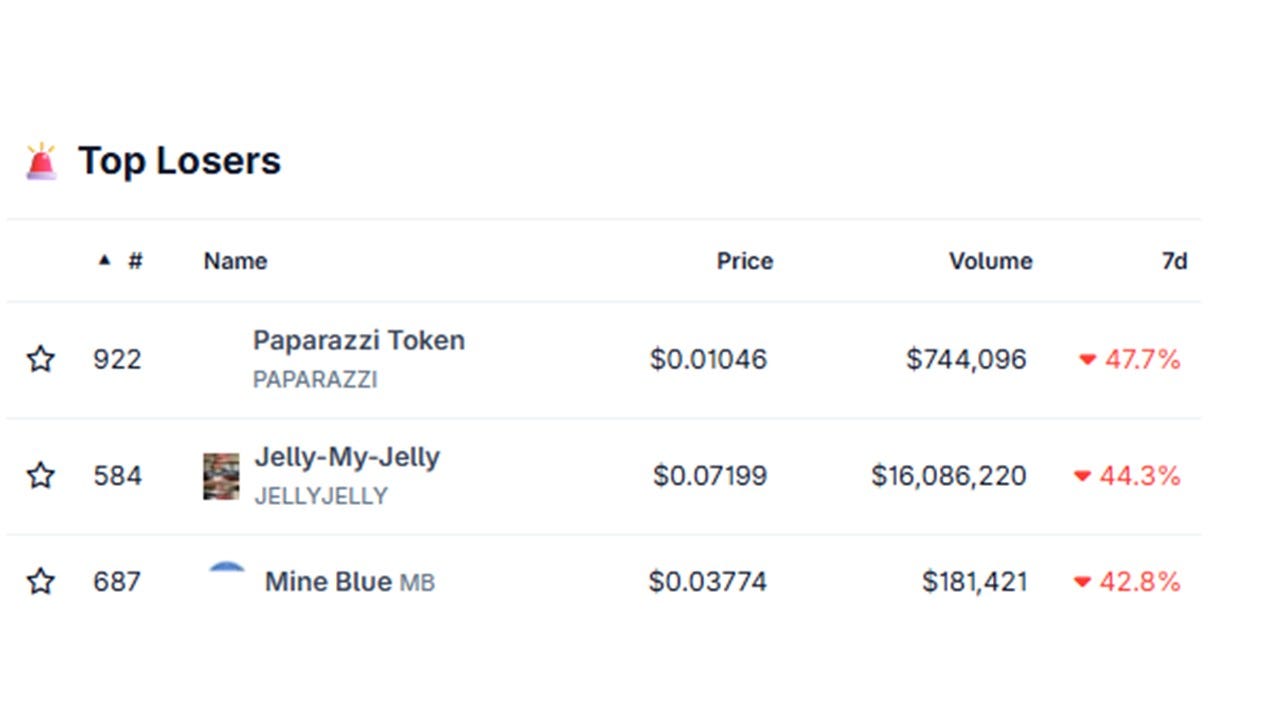The image size is (1280, 720).
Task: Open the Paparazzi Token coin page
Action: tap(359, 340)
